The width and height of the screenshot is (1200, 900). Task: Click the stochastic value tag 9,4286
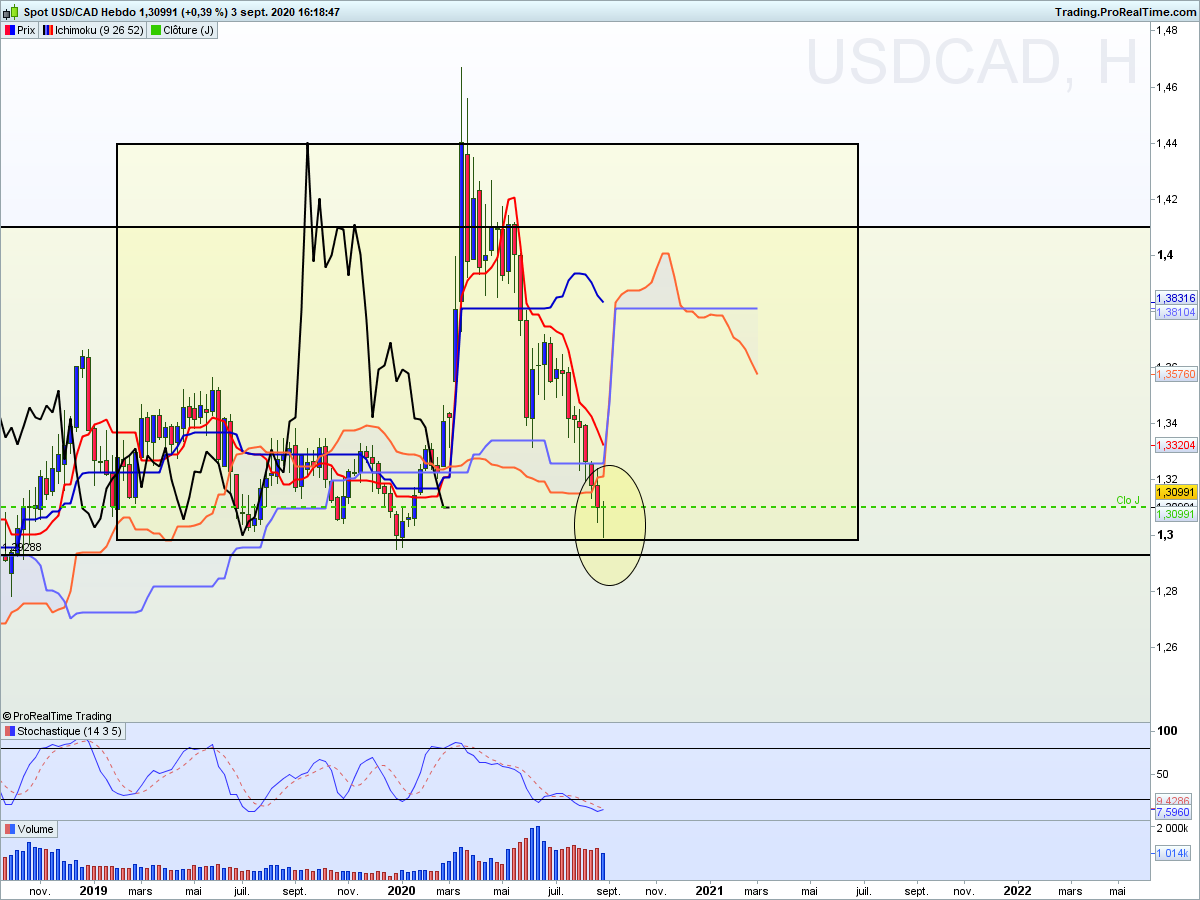(x=1171, y=801)
